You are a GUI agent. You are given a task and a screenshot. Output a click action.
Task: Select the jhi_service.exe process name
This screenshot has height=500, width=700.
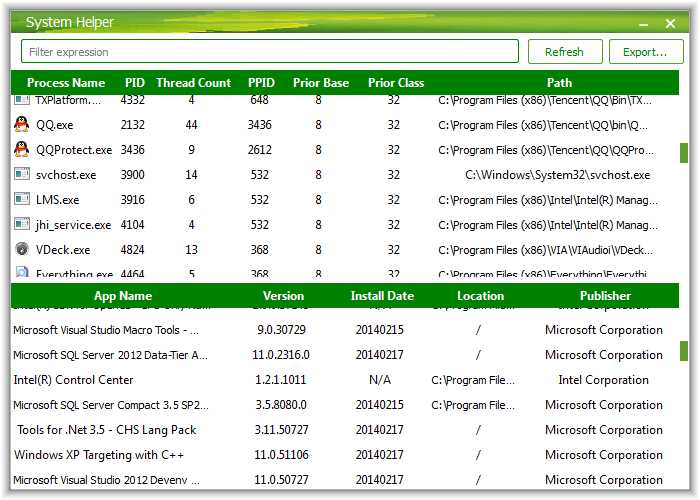pos(73,225)
